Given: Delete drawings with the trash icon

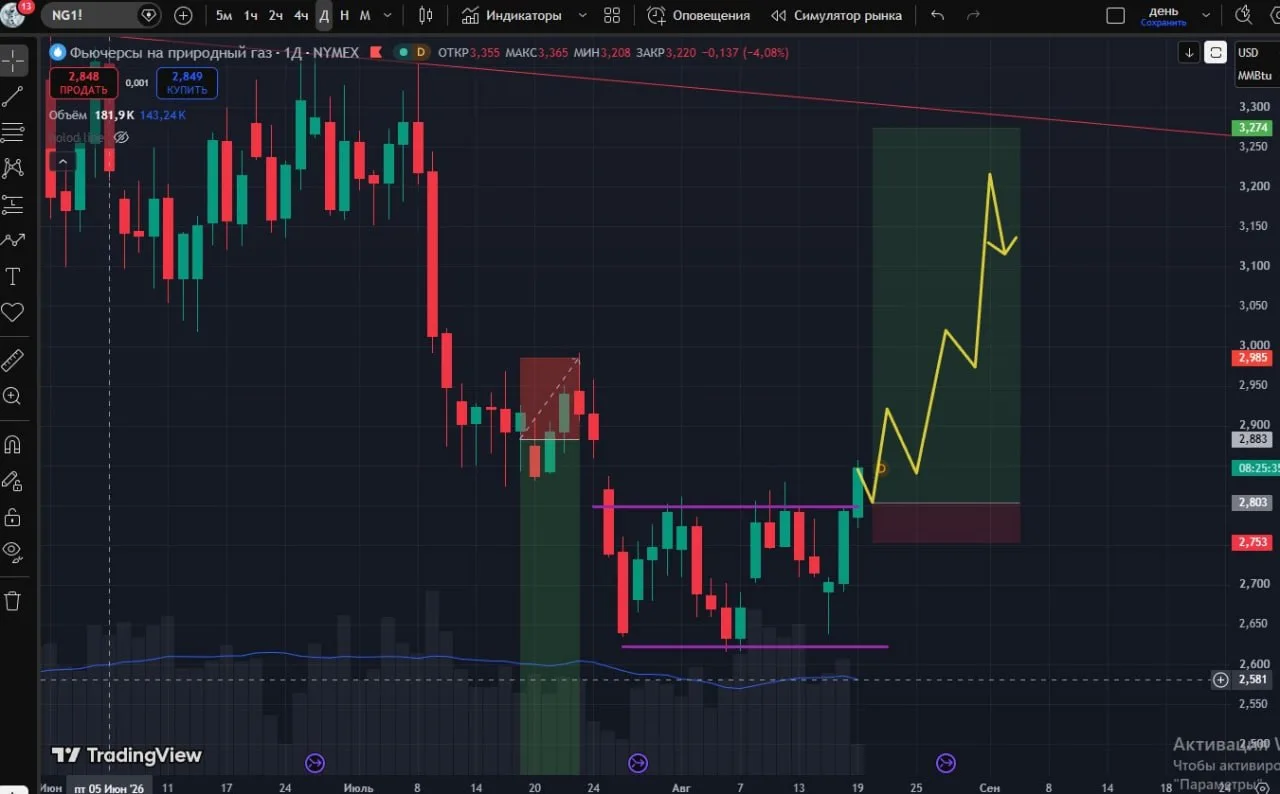Looking at the screenshot, I should pos(13,600).
